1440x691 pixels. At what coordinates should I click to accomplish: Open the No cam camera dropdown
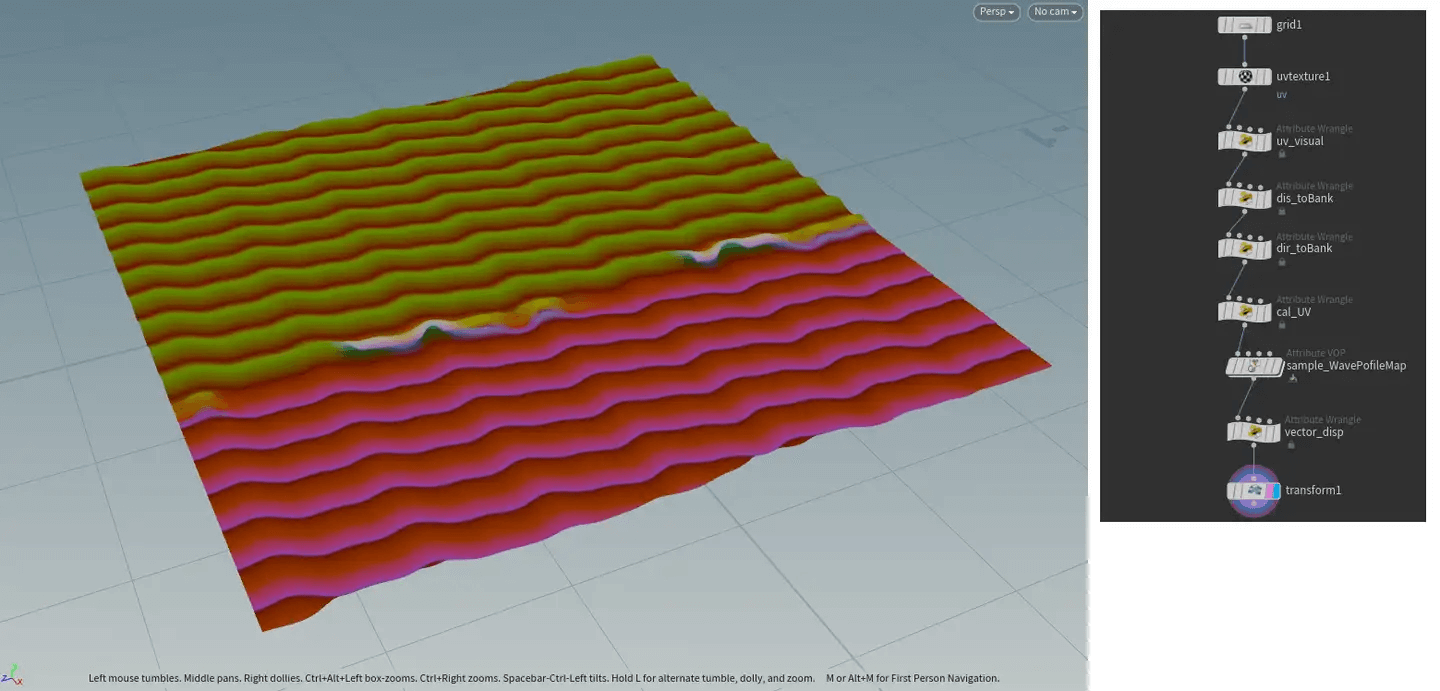click(x=1055, y=12)
